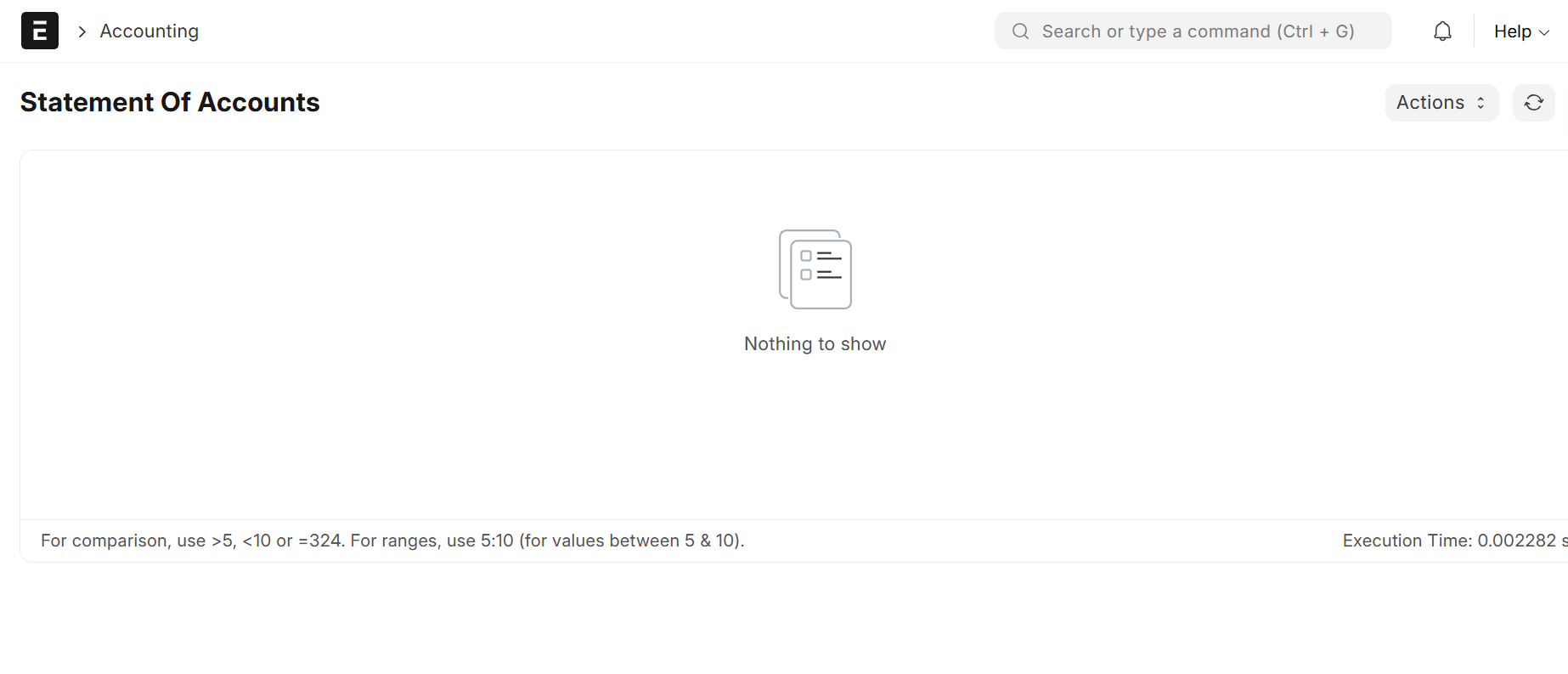Click the bottom checkbox in empty-state illustration
Image resolution: width=1568 pixels, height=674 pixels.
pos(806,275)
